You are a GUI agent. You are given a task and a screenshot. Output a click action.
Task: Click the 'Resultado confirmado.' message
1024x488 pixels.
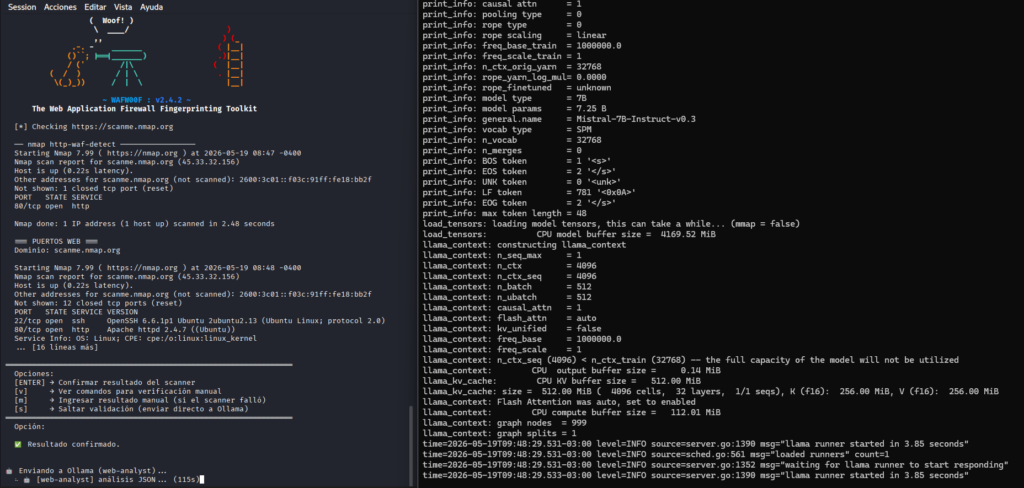pos(74,444)
